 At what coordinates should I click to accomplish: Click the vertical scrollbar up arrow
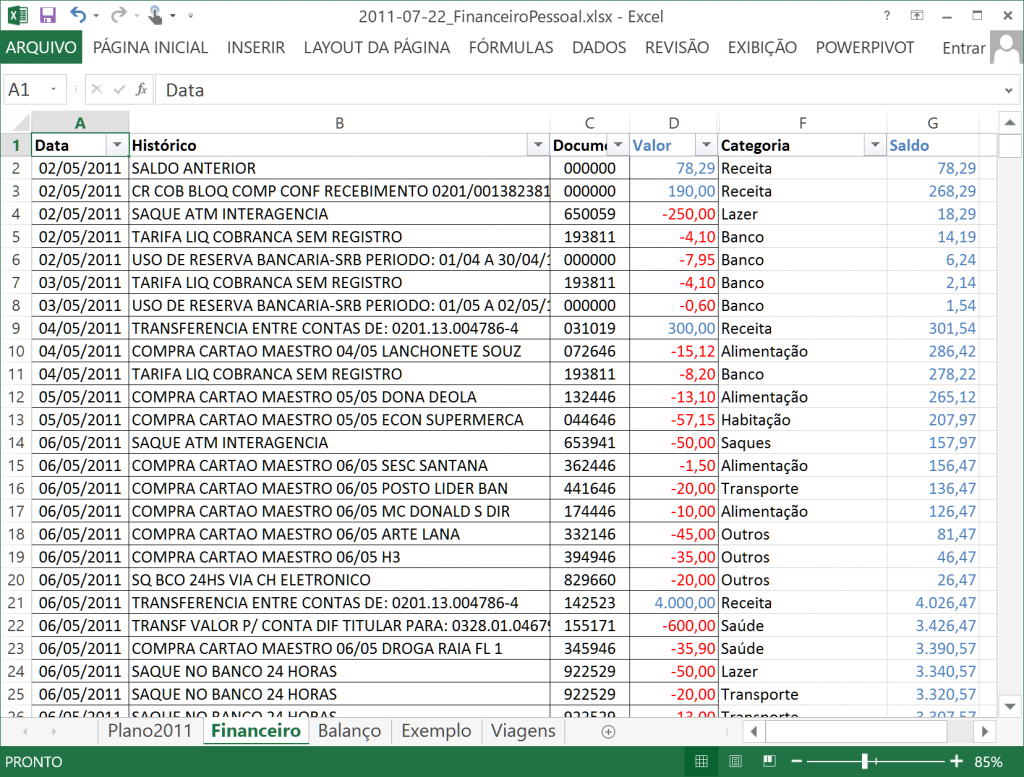(x=1010, y=122)
